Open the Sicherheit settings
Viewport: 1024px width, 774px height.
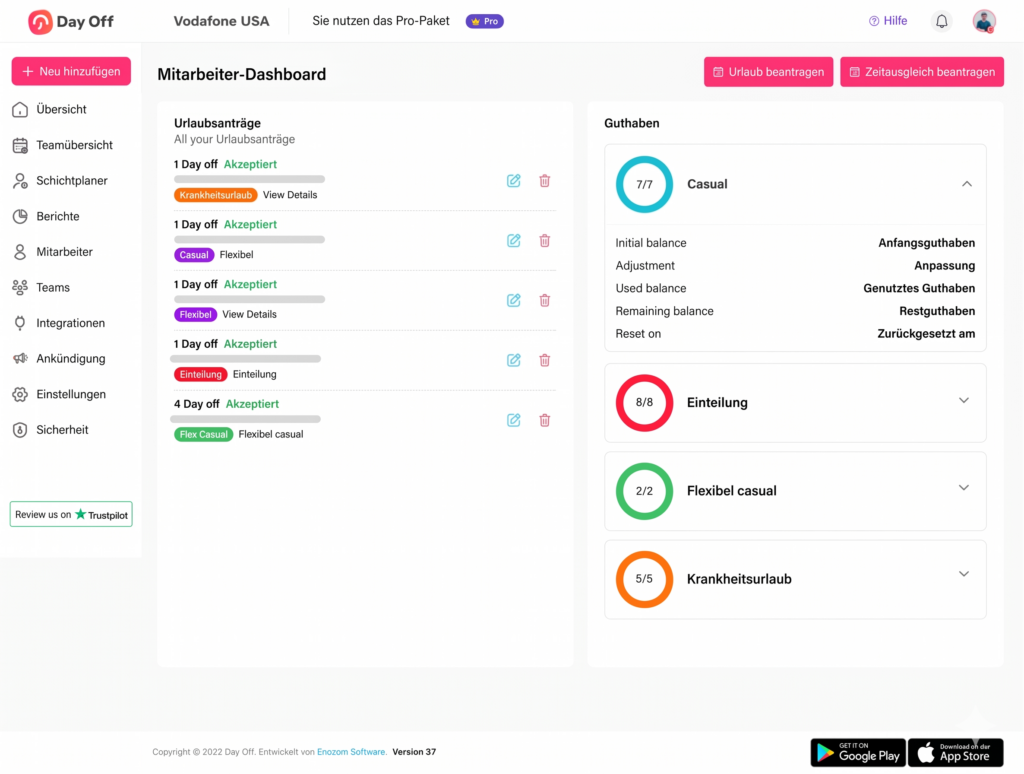pos(65,429)
